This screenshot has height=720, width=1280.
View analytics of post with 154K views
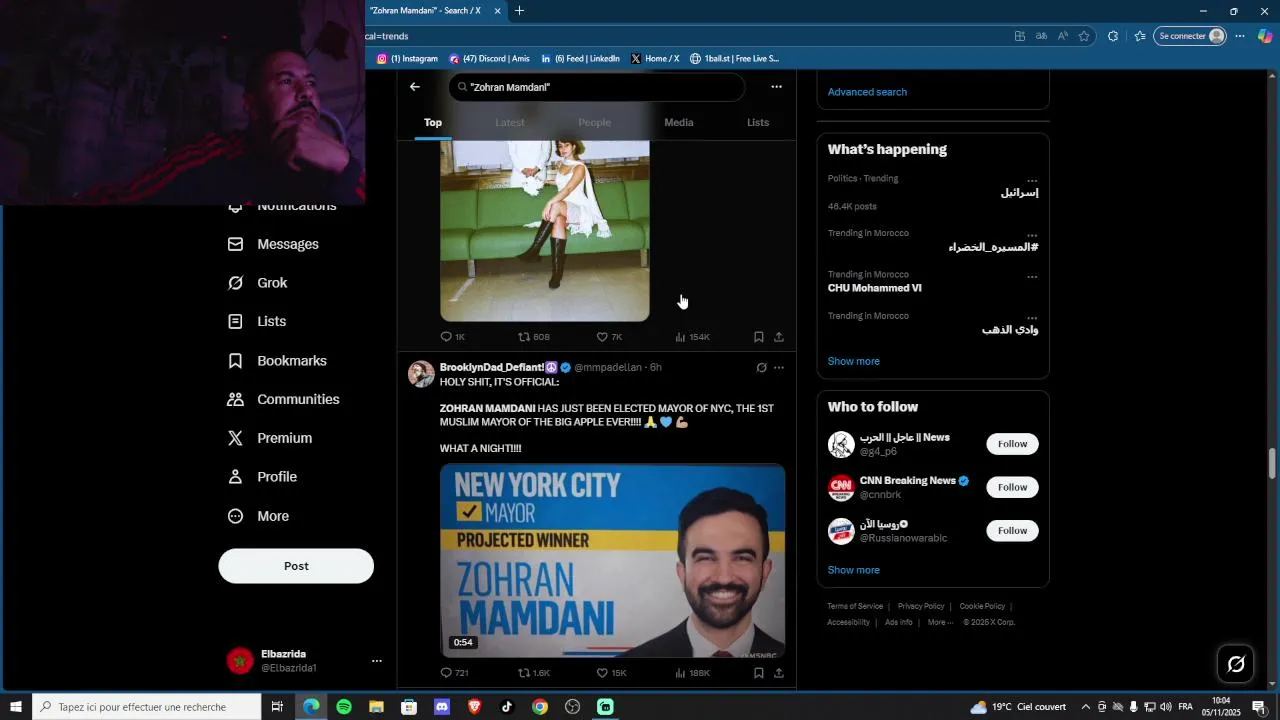tap(692, 337)
